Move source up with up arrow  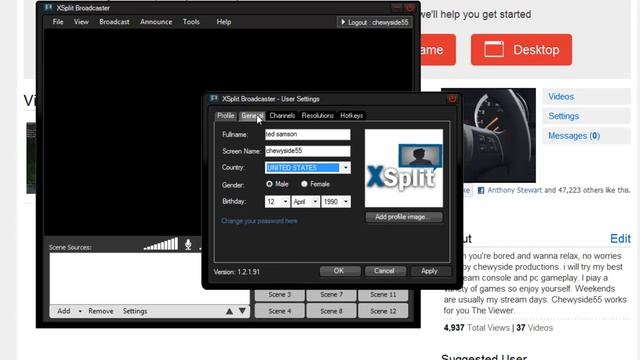229,311
